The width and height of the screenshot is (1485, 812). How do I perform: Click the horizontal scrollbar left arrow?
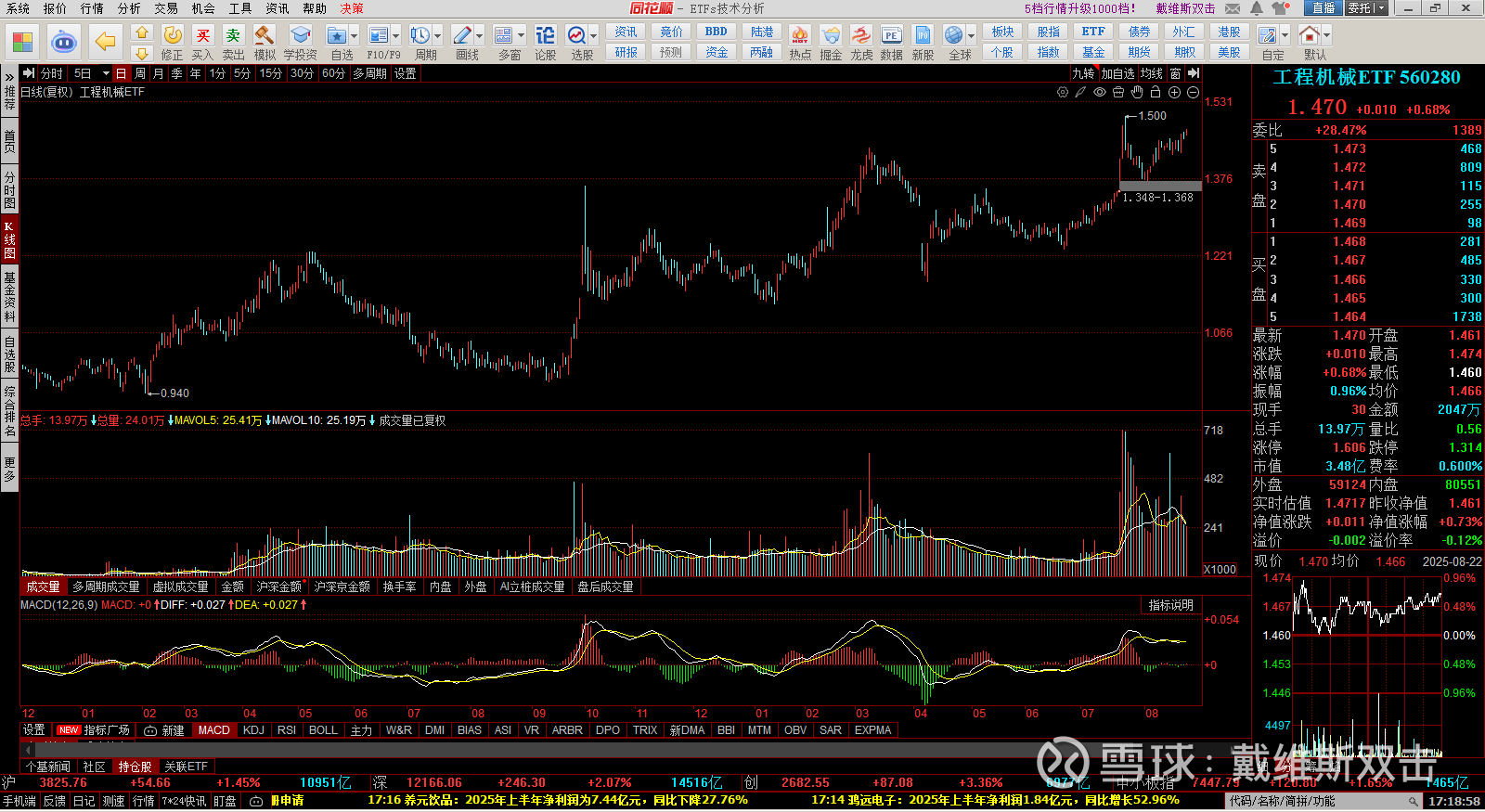coord(27,748)
